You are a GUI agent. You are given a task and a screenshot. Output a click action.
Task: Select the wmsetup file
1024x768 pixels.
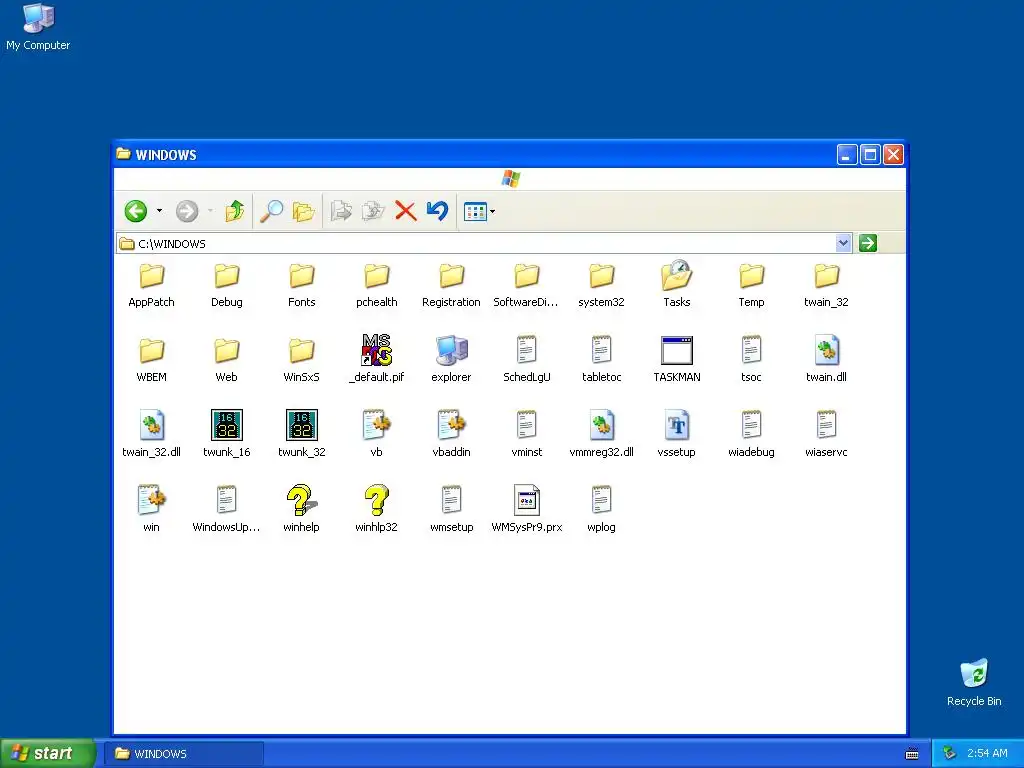[451, 509]
